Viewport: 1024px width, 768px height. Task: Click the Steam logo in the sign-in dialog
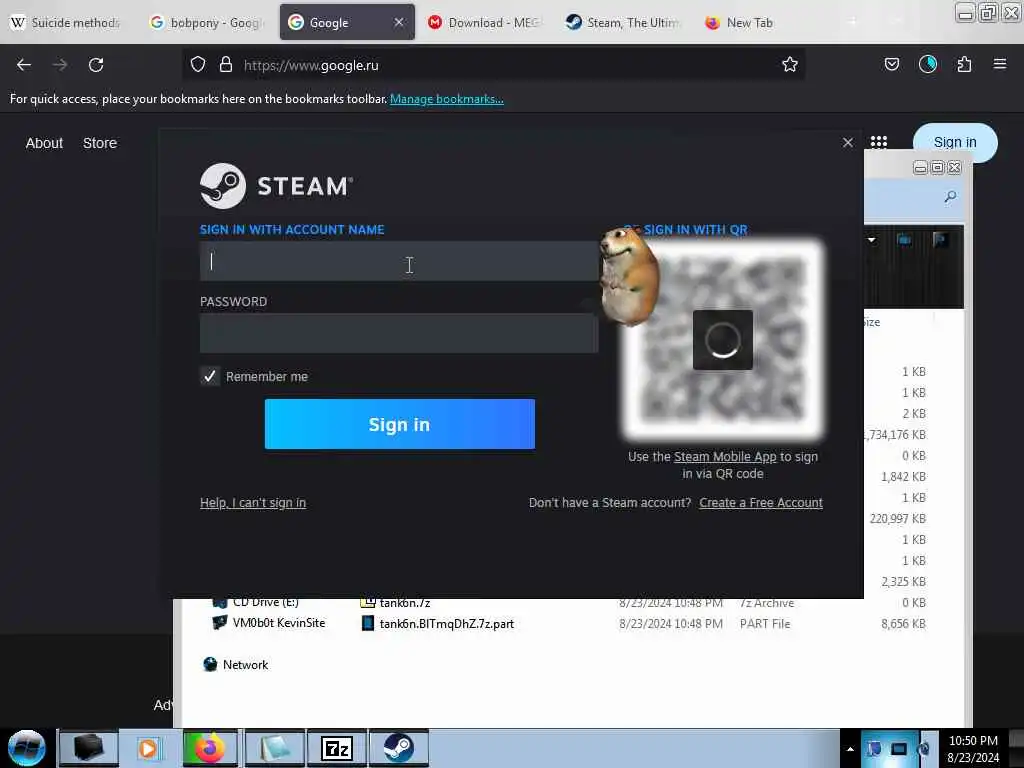[276, 186]
